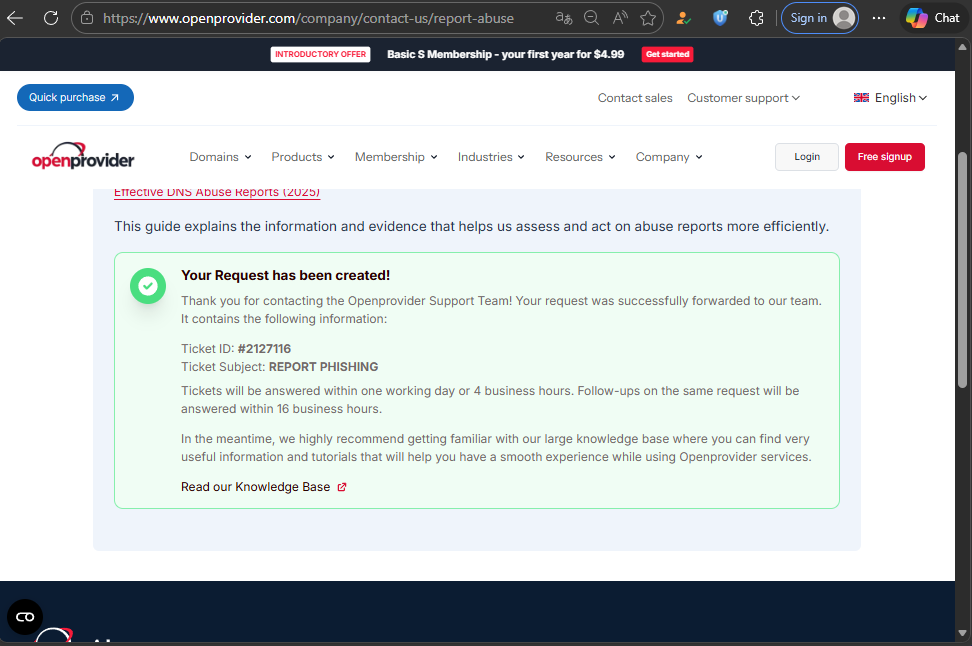Open the user-check extension icon

(683, 18)
